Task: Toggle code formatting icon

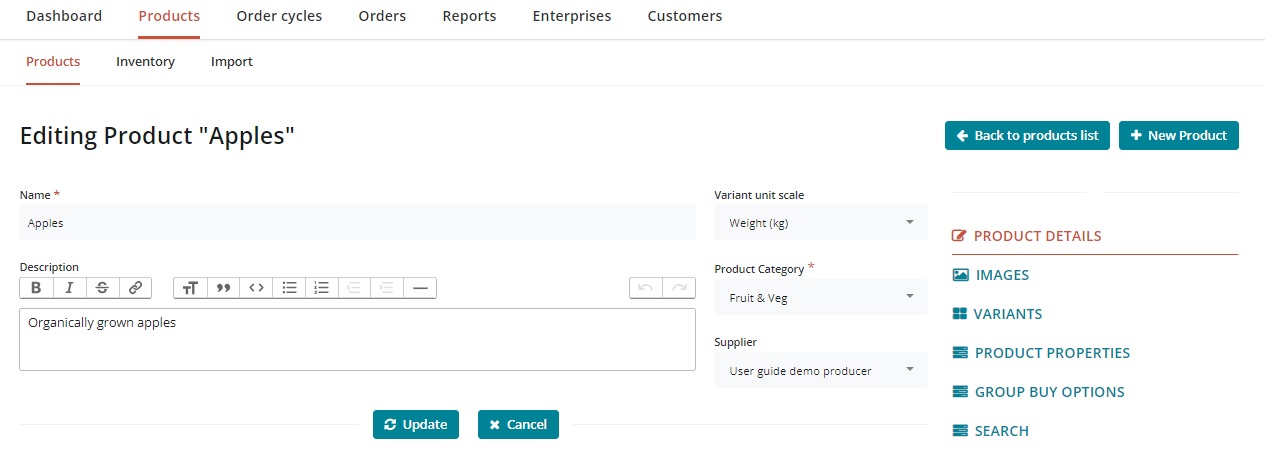Action: point(256,288)
